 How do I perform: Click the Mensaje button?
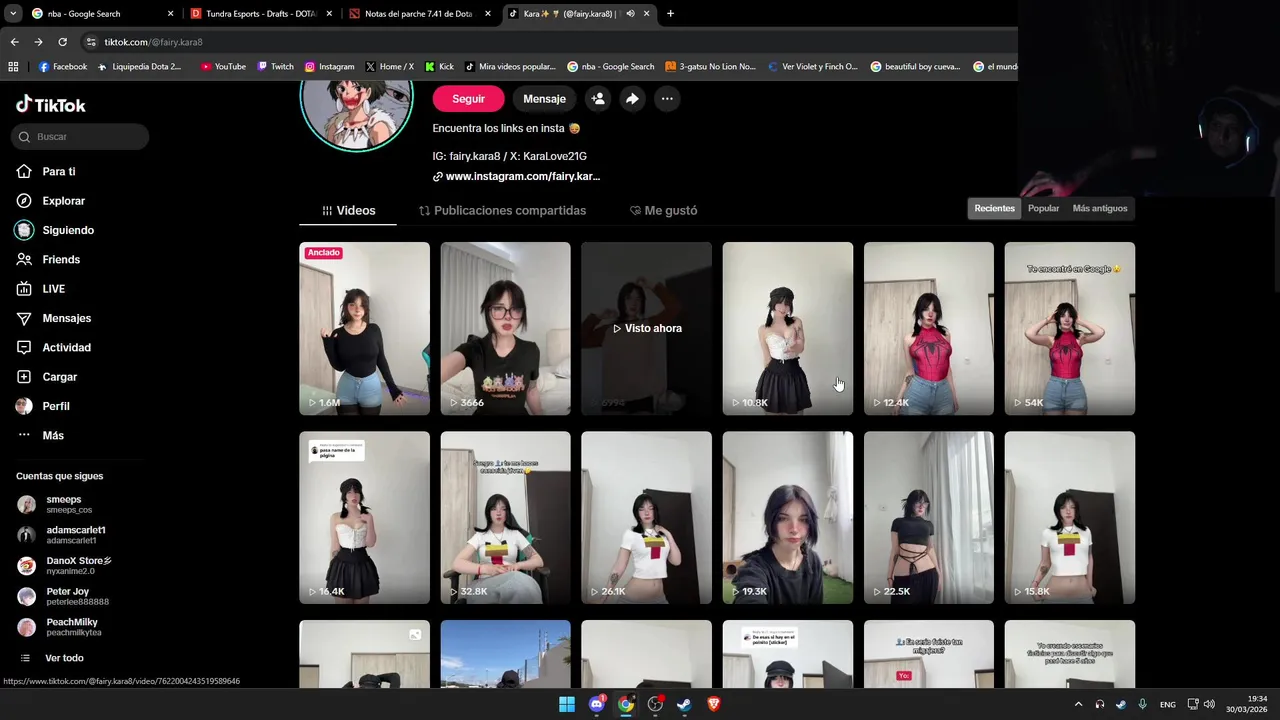pyautogui.click(x=544, y=99)
